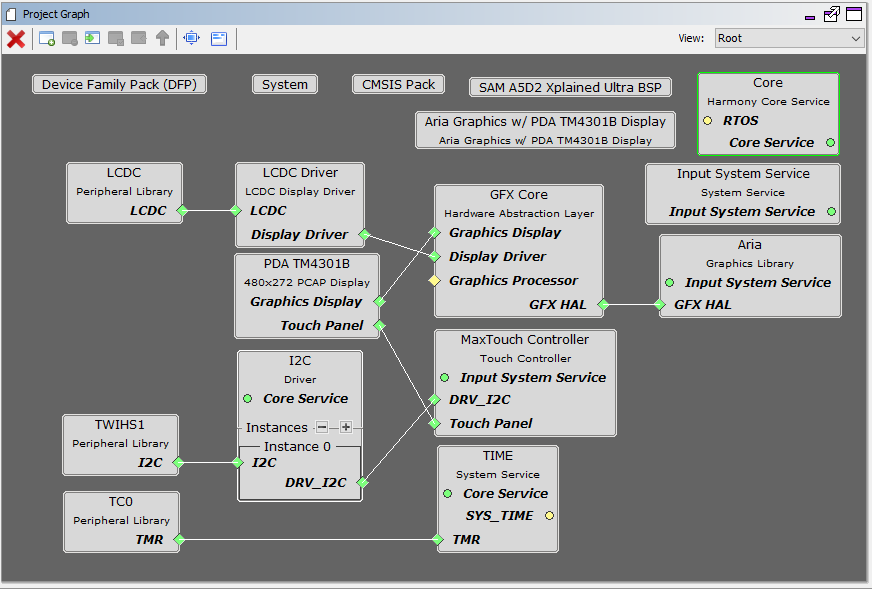The image size is (872, 589).
Task: Click the DRV_I2C diamond on Instance 0
Action: pos(362,482)
